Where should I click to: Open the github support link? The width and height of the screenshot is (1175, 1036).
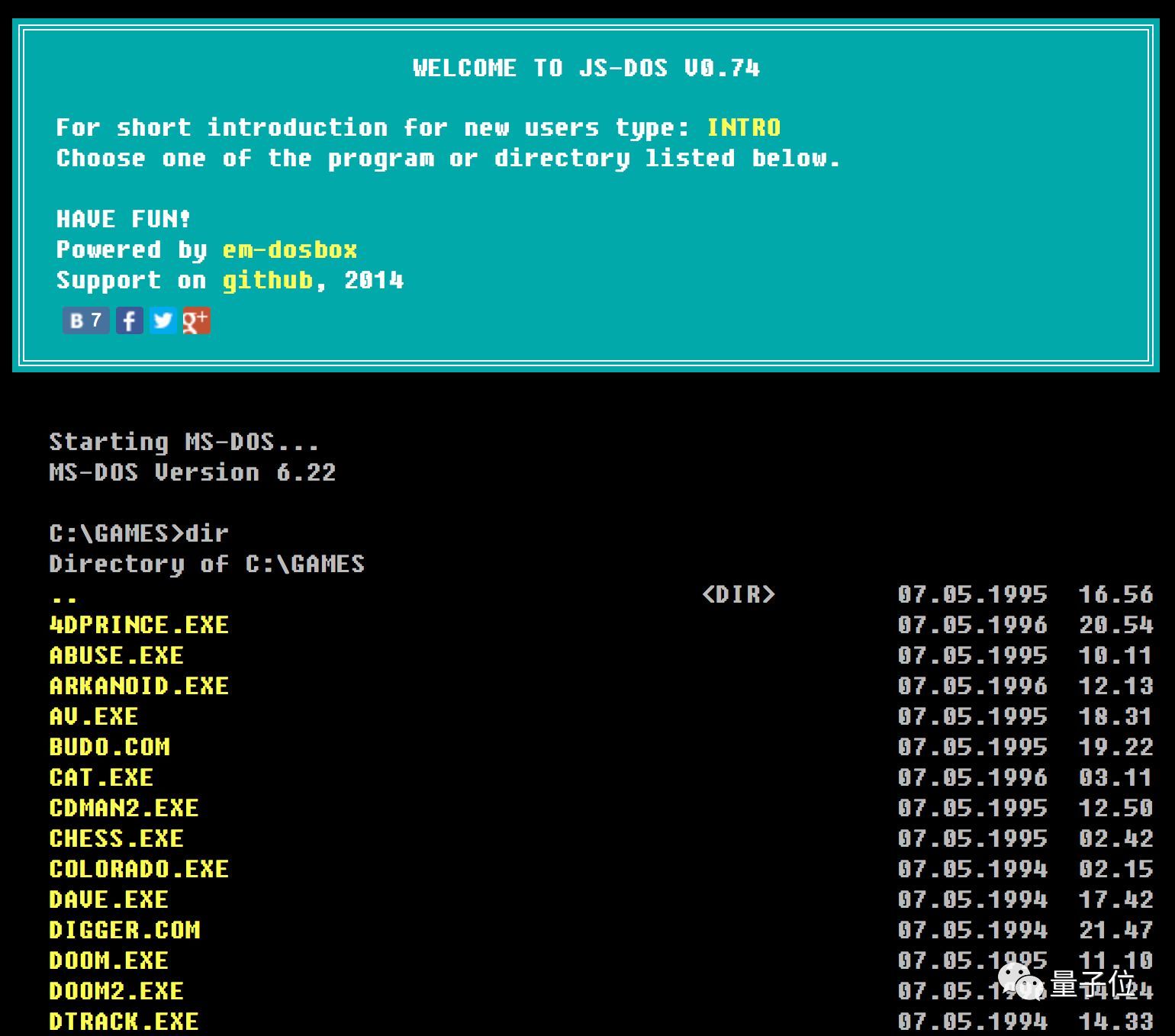[267, 280]
